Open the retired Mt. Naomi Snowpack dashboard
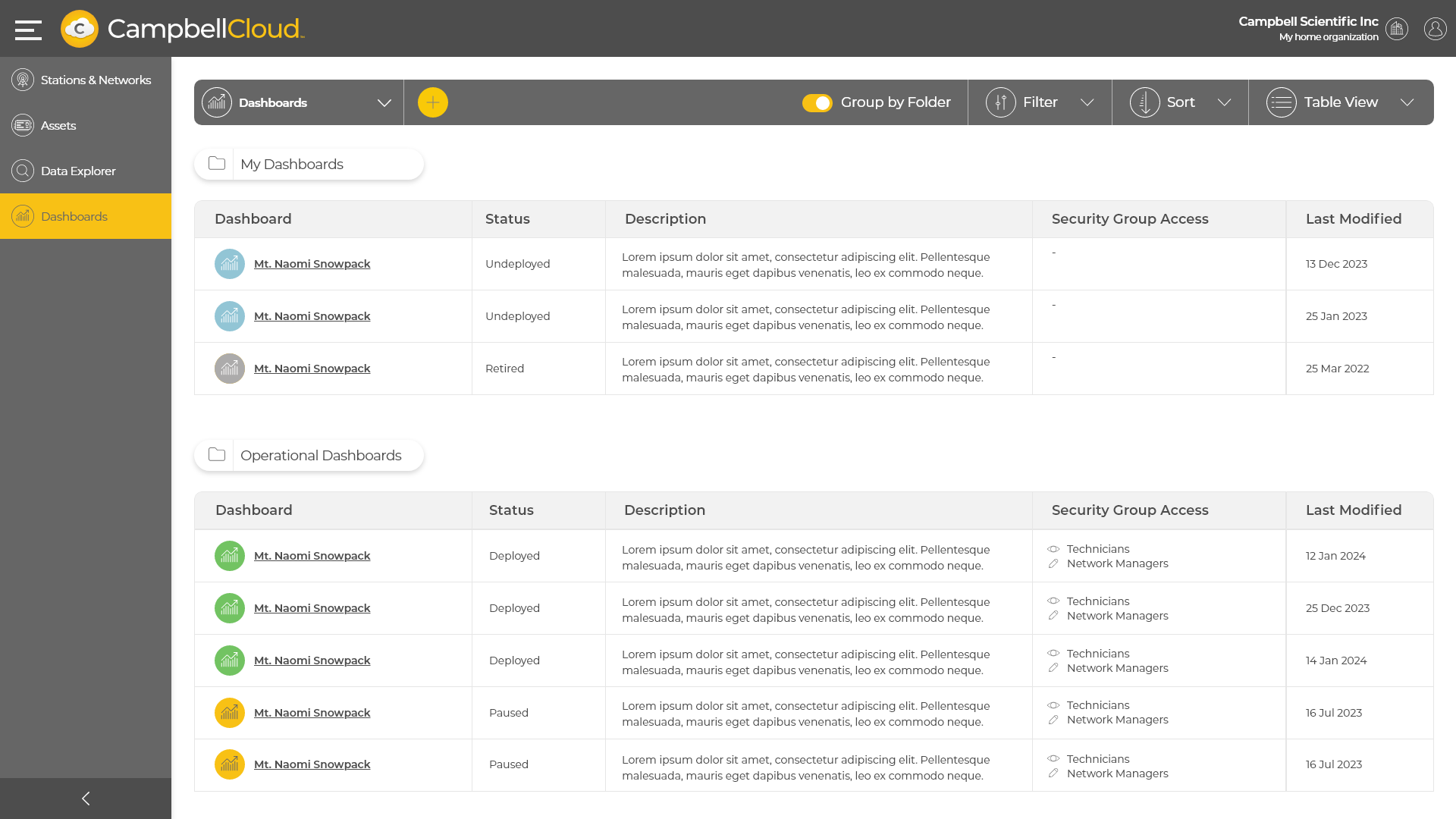The height and width of the screenshot is (819, 1456). tap(312, 369)
